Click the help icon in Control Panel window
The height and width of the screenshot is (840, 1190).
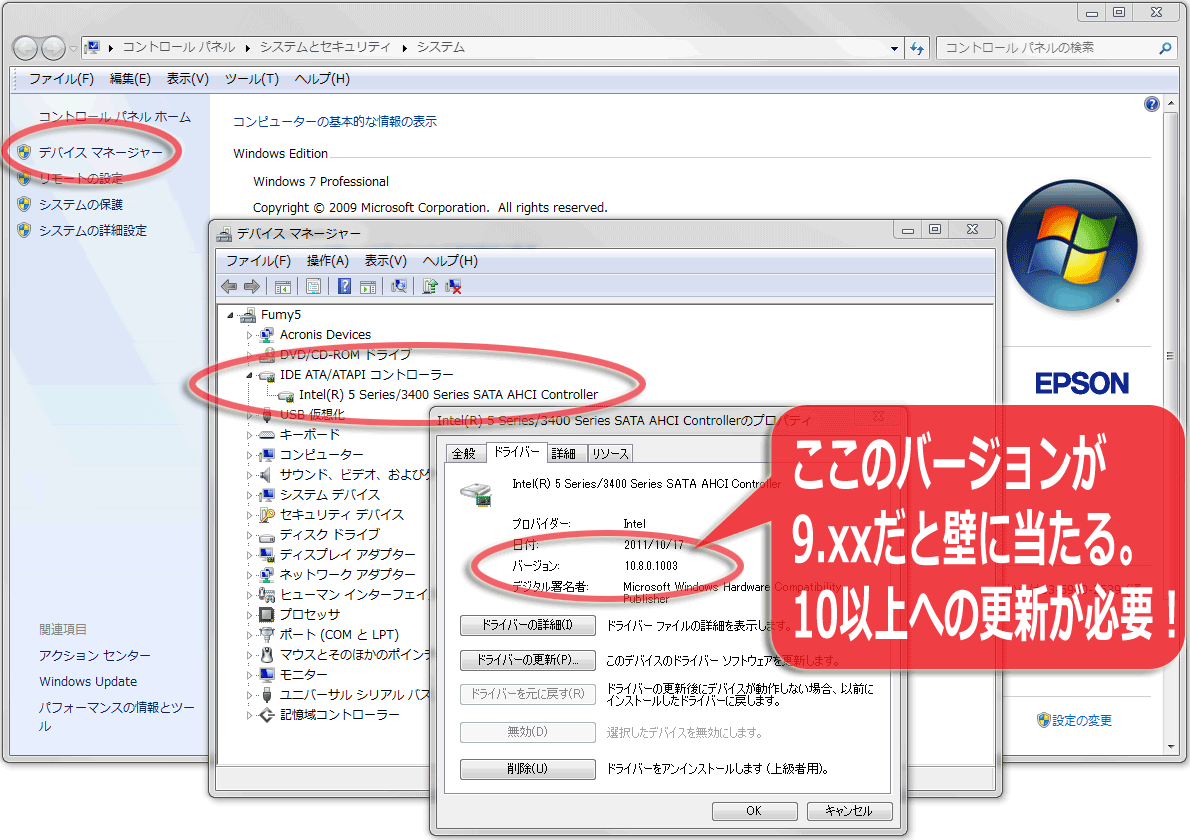pos(1151,104)
